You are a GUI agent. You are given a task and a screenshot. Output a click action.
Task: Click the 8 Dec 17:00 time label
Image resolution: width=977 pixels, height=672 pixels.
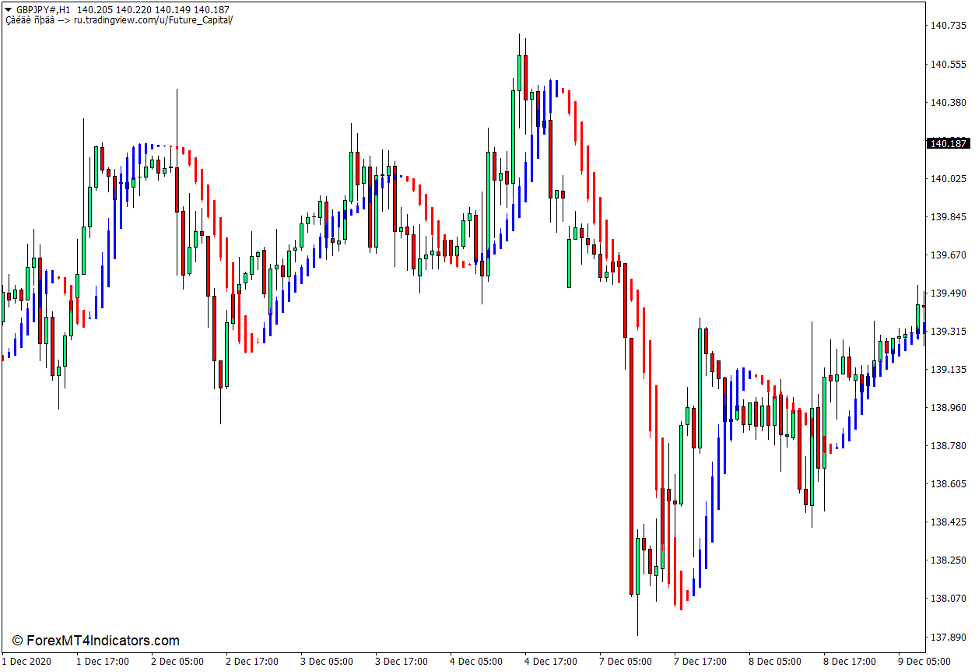tap(849, 661)
